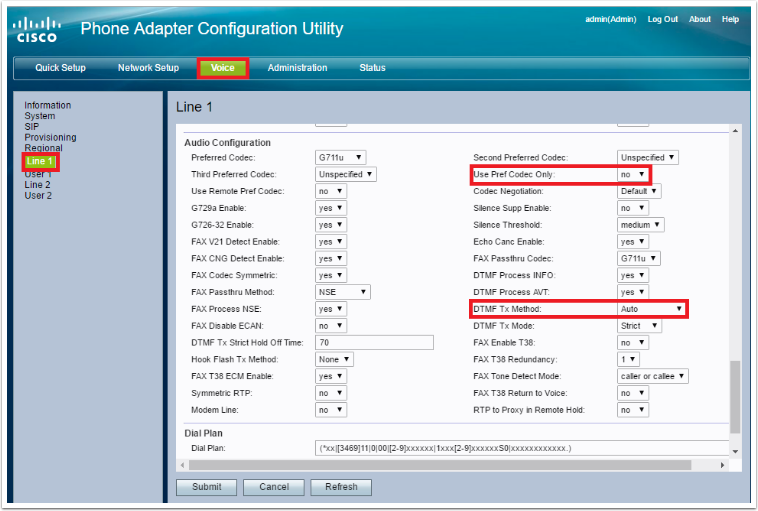The image size is (758, 511).
Task: Open the Quick Setup tab
Action: pos(60,68)
